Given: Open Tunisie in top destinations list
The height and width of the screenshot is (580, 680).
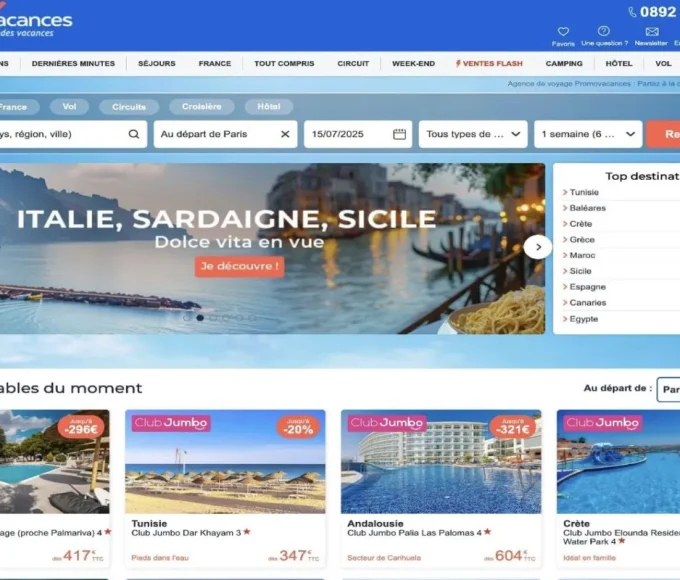Looking at the screenshot, I should pos(584,192).
